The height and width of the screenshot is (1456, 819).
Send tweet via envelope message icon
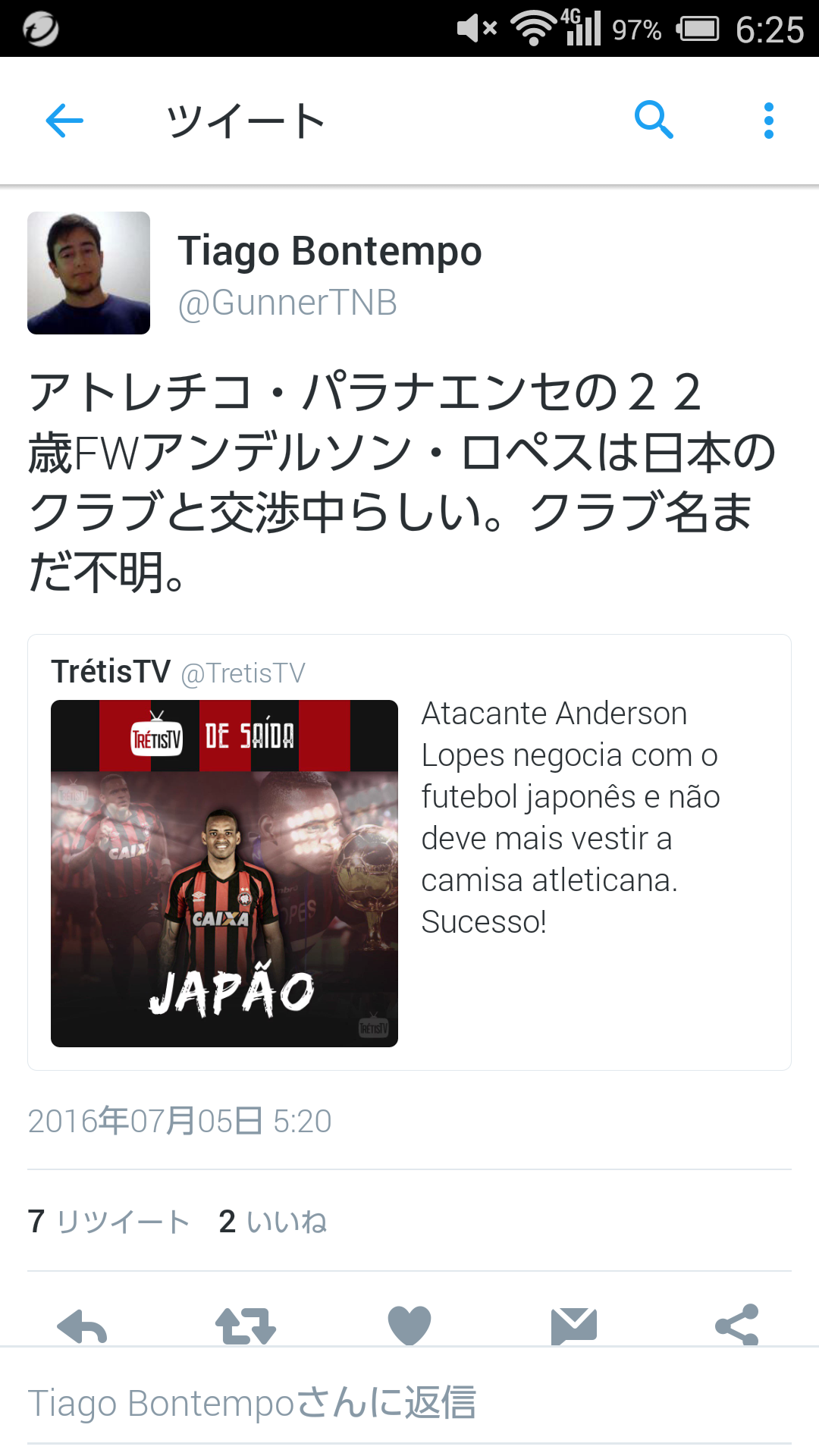click(574, 1326)
